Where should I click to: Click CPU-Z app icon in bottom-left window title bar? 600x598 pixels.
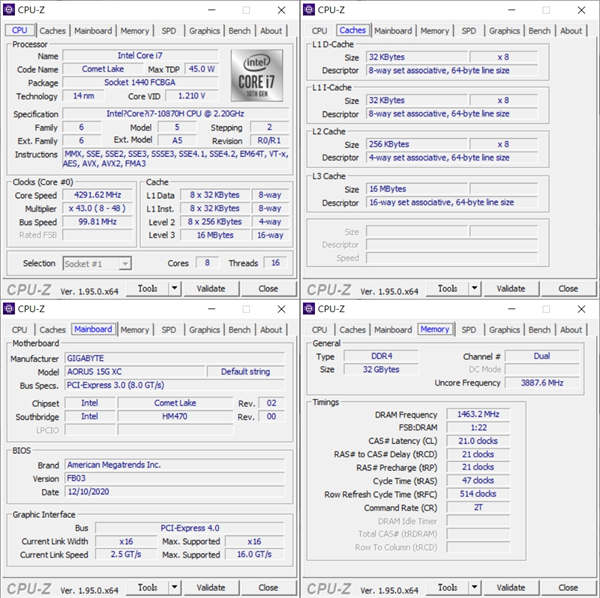9,308
